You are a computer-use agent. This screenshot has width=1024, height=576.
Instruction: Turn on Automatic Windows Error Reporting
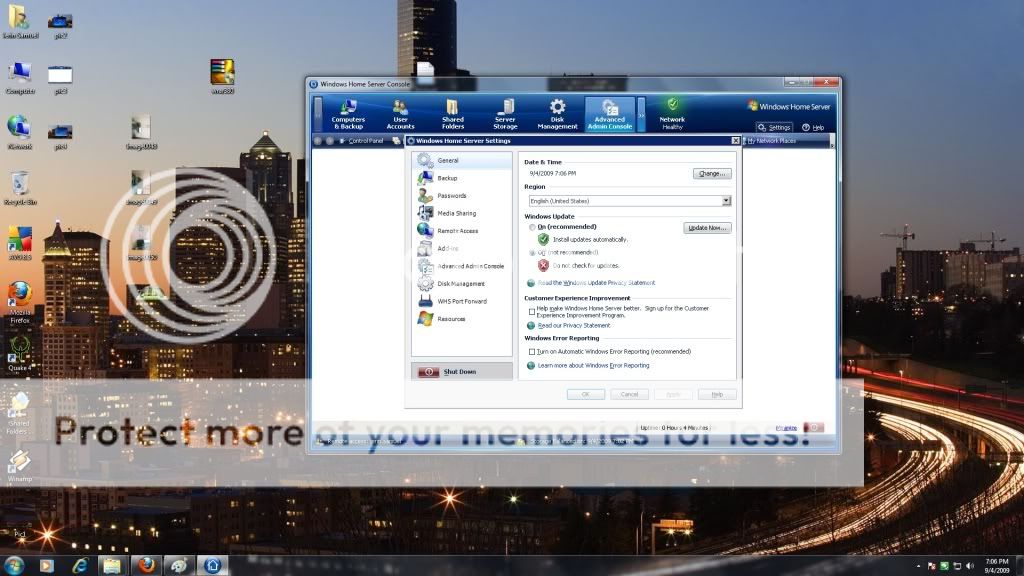tap(532, 352)
